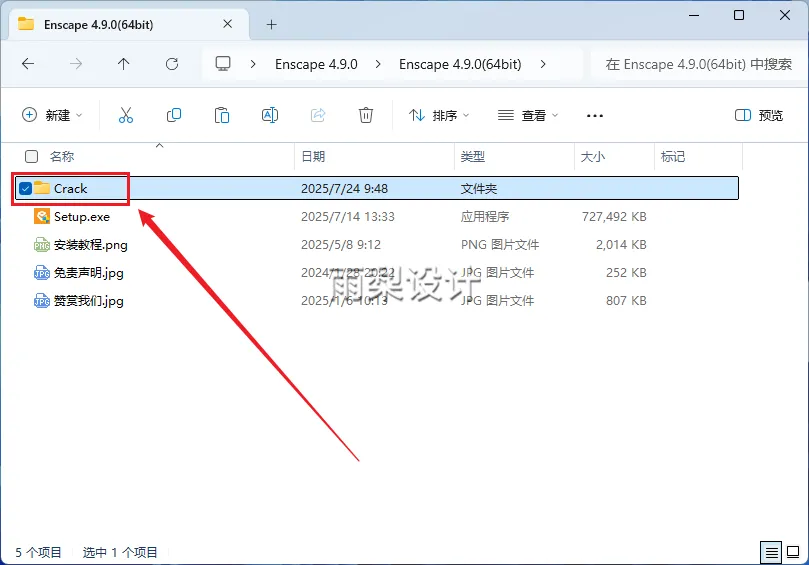This screenshot has width=809, height=565.
Task: Sort by the 日期 column header
Action: [x=313, y=156]
